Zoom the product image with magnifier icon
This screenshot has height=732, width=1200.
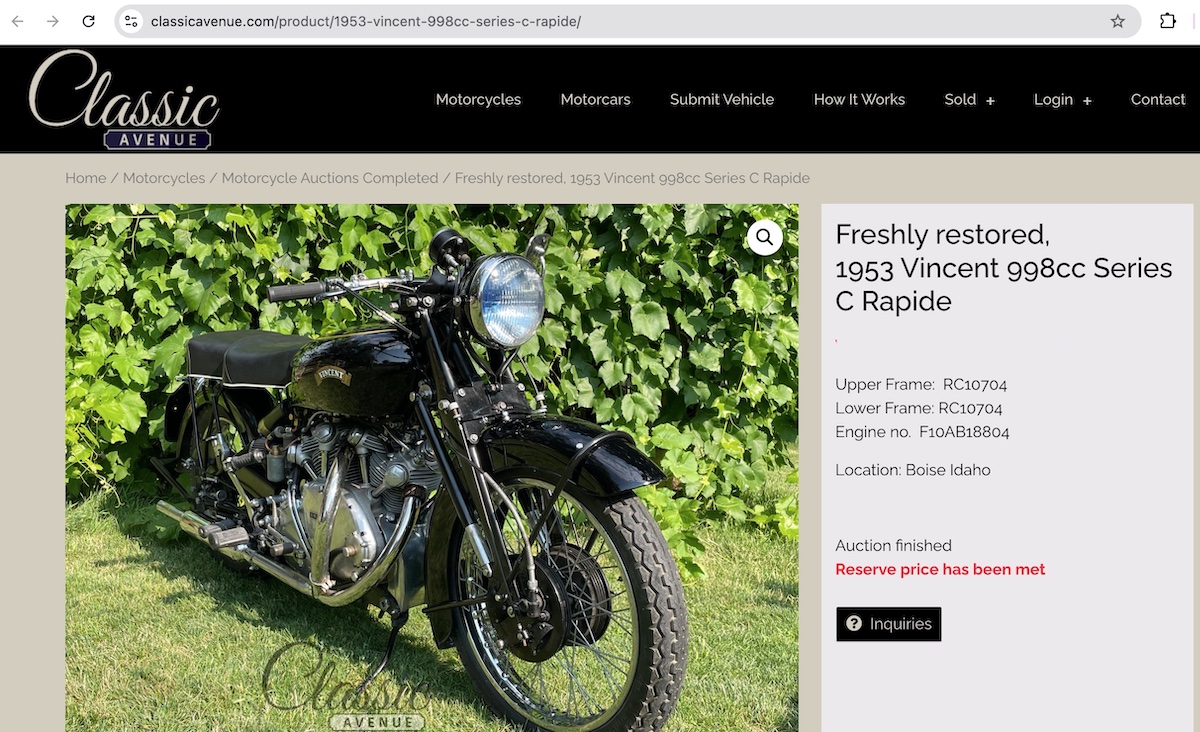[x=765, y=237]
